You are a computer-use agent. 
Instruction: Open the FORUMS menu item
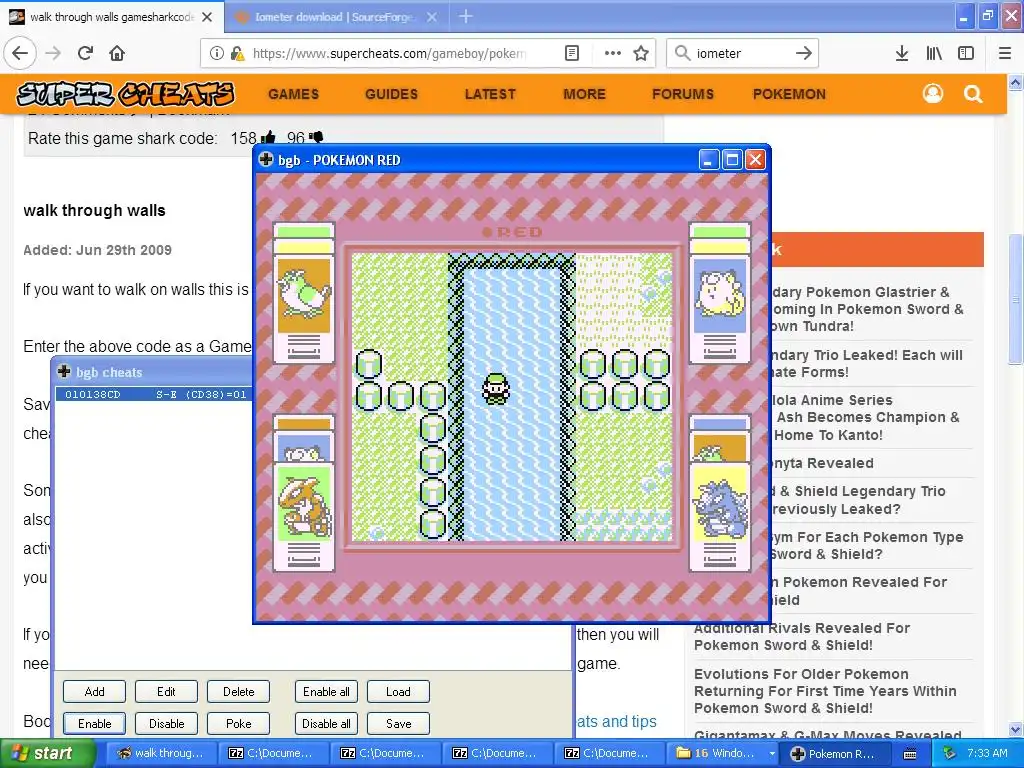tap(682, 94)
